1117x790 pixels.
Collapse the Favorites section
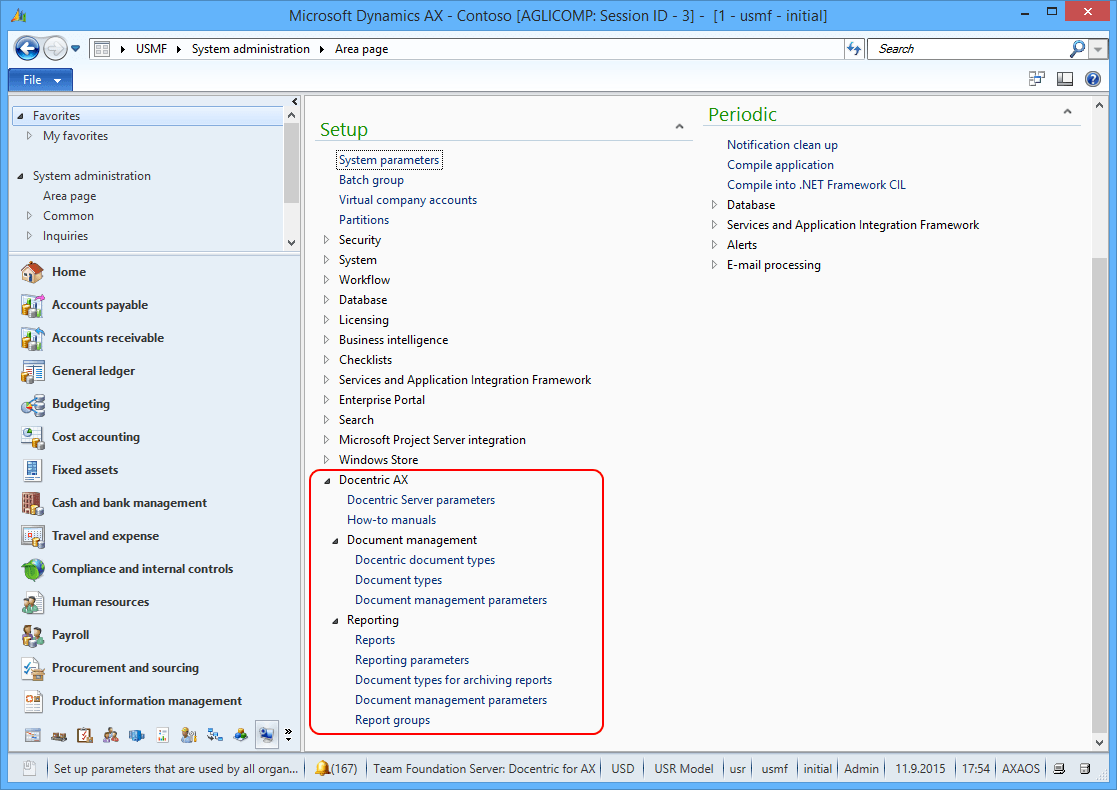pyautogui.click(x=21, y=116)
